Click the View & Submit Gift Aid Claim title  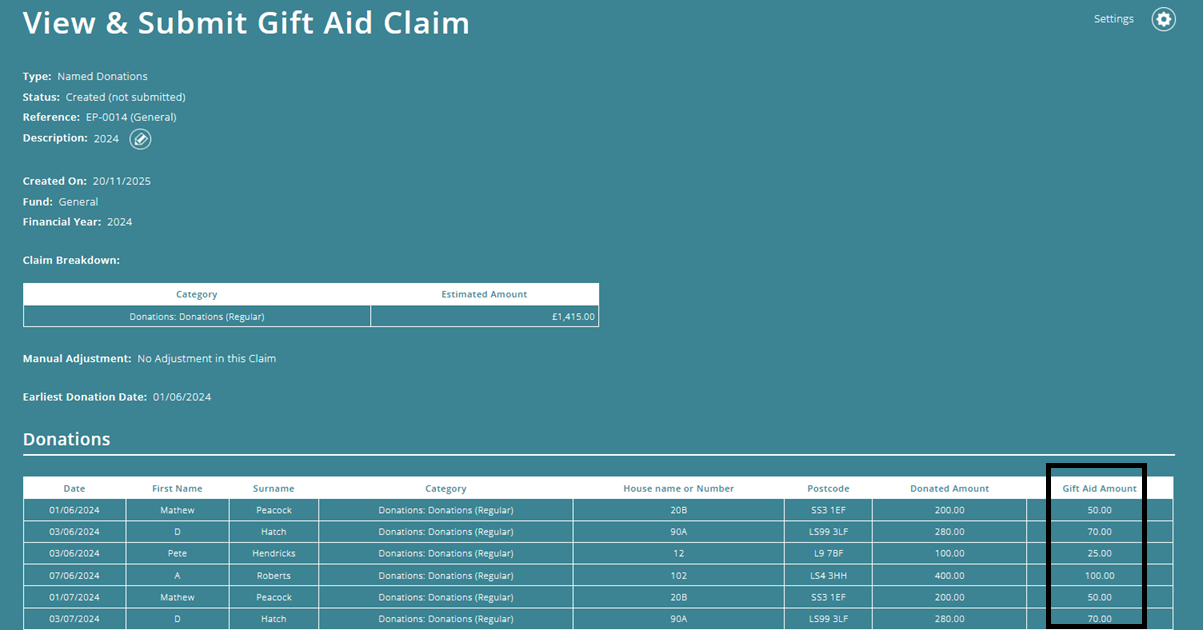click(x=245, y=23)
